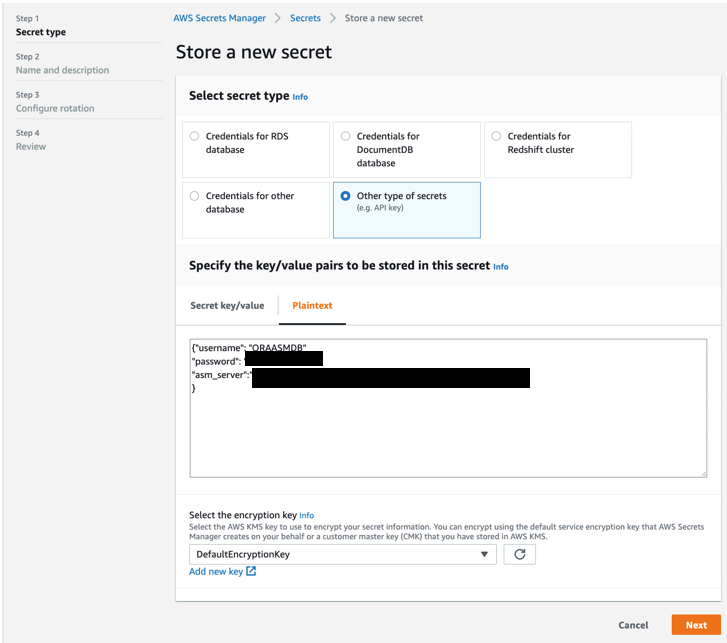The image size is (727, 643).
Task: Click Info link next to Select secret type
Action: 300,97
